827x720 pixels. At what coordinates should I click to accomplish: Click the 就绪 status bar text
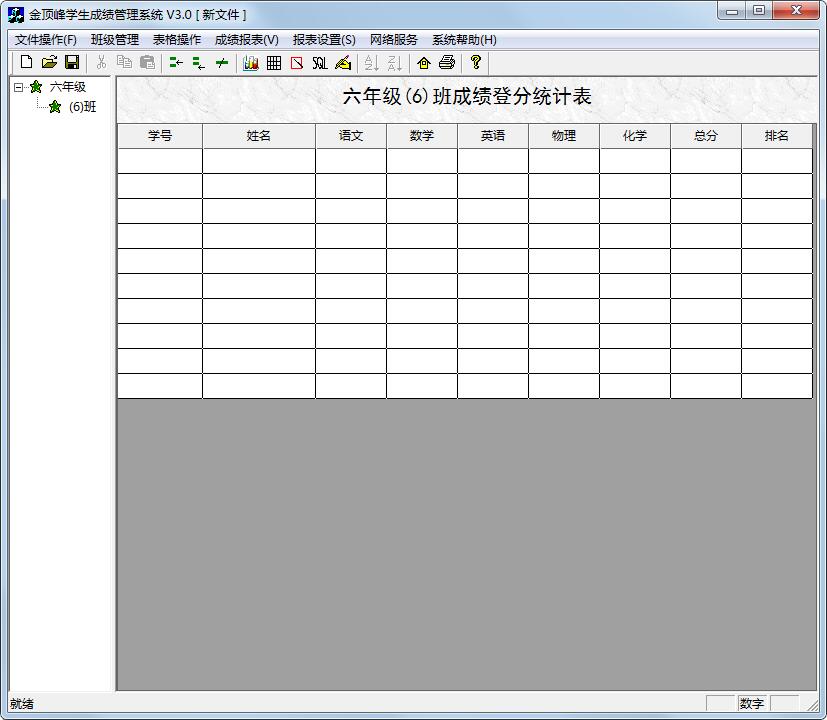22,704
